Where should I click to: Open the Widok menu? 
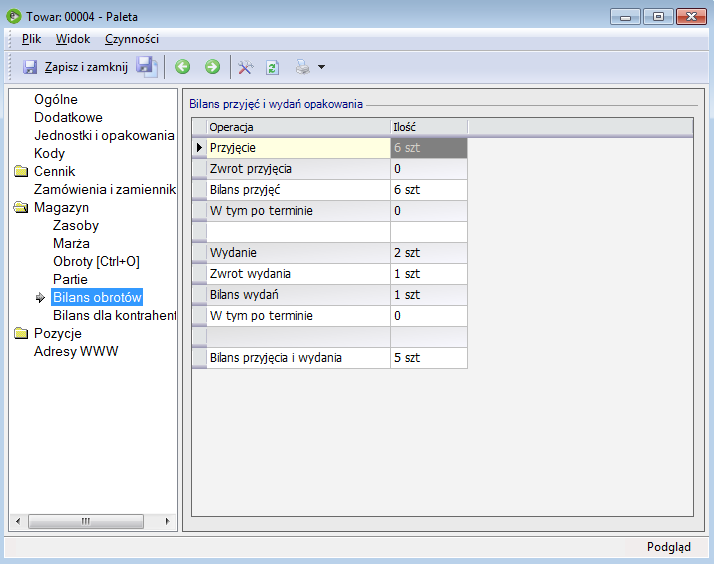tap(73, 39)
